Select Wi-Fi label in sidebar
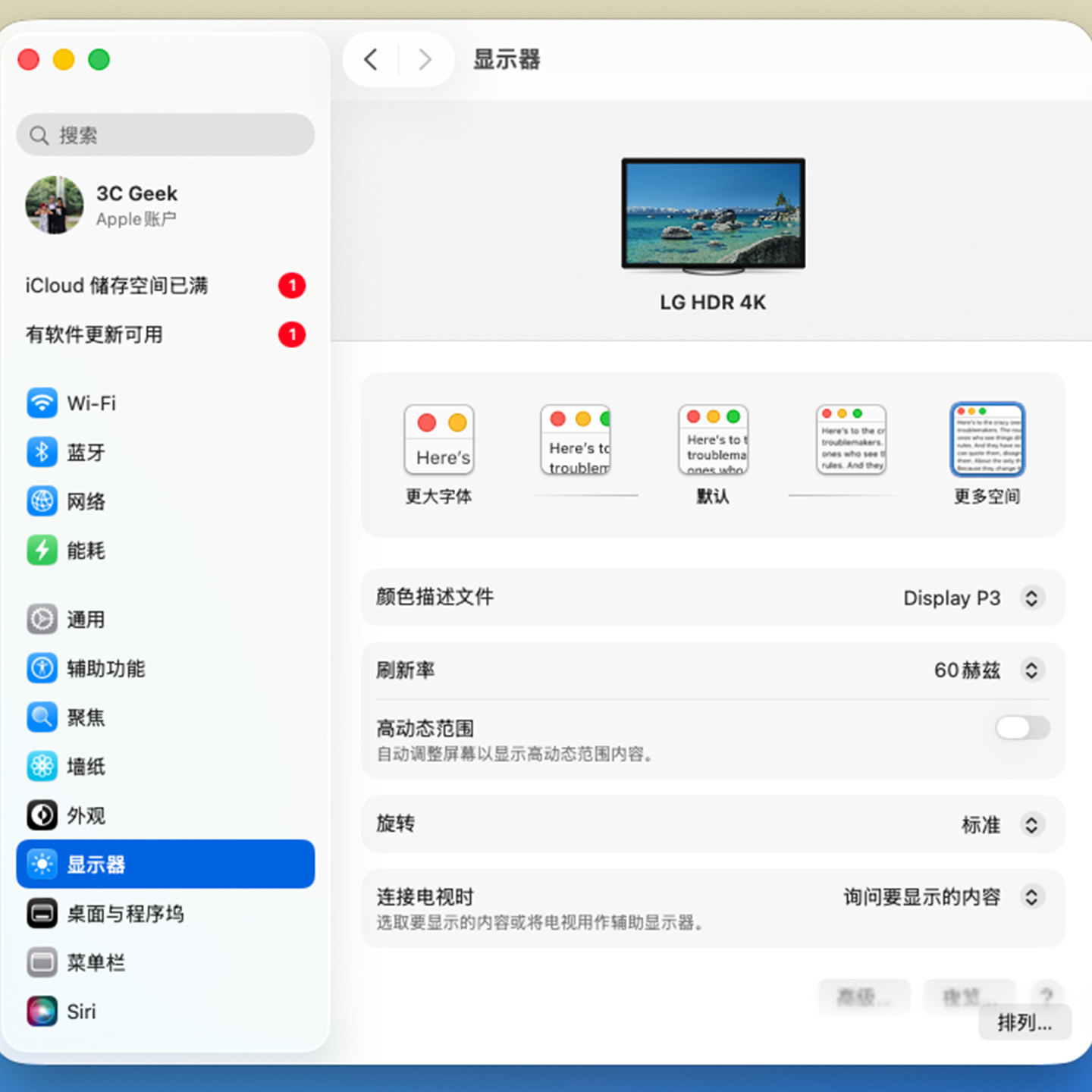 click(92, 403)
